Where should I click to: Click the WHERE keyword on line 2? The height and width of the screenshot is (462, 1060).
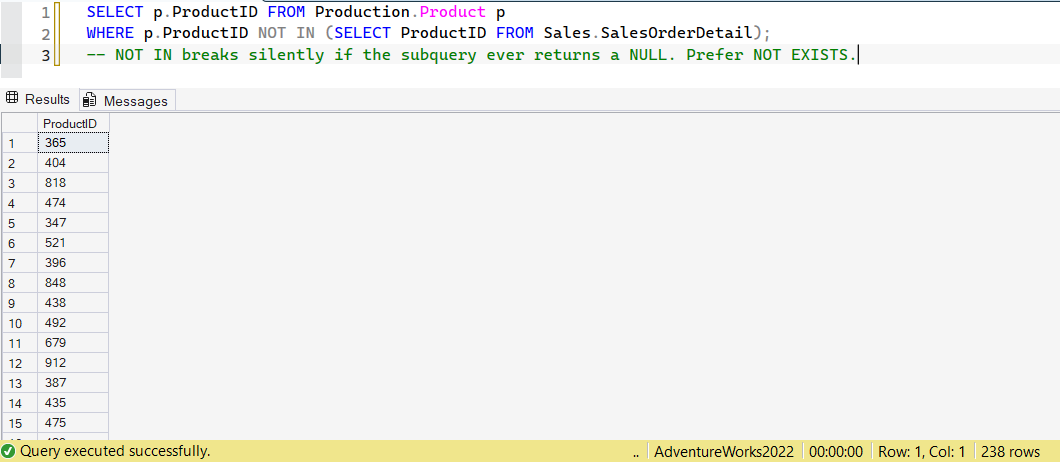[x=110, y=32]
